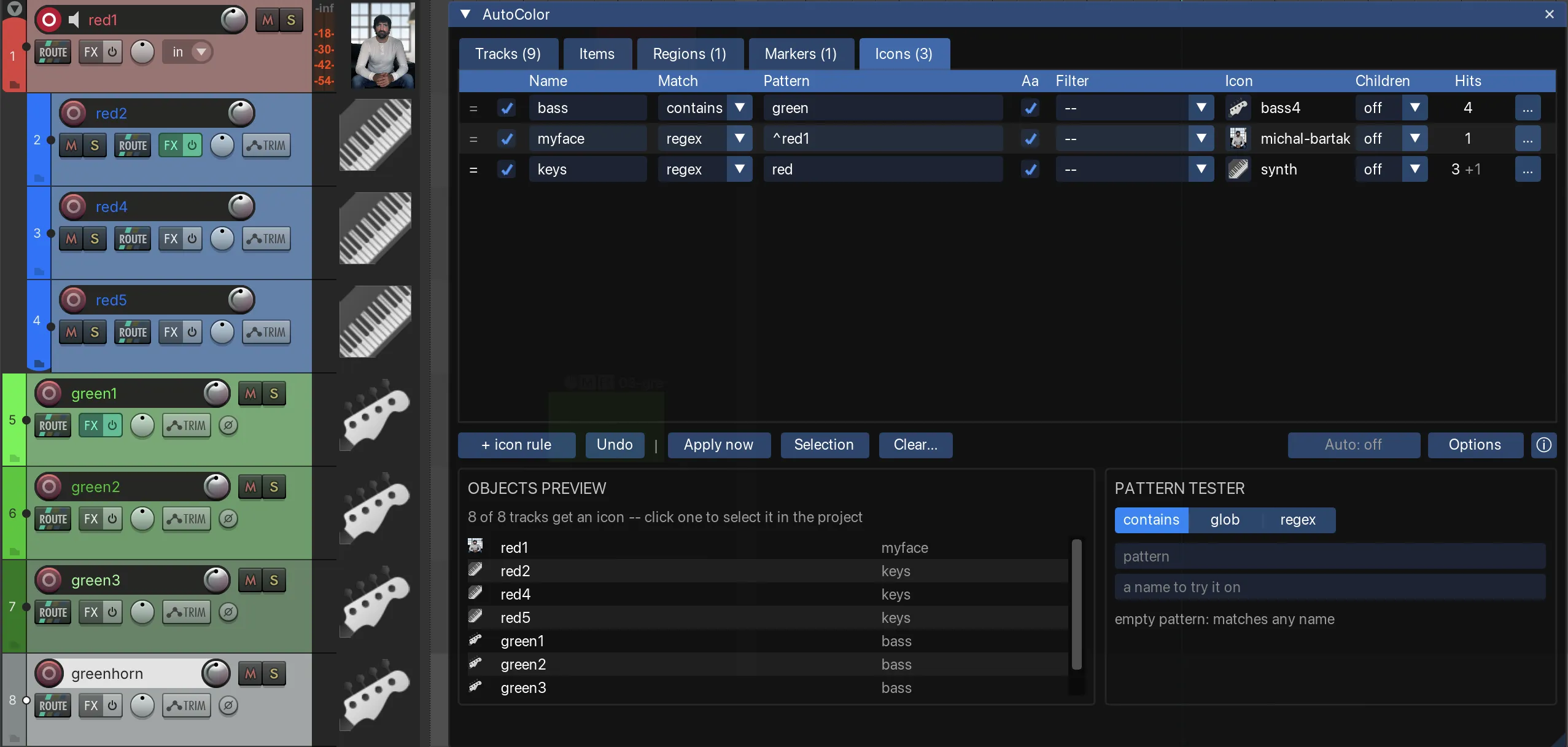Viewport: 1568px width, 747px height.
Task: Click FX button on track red5
Action: pos(171,332)
